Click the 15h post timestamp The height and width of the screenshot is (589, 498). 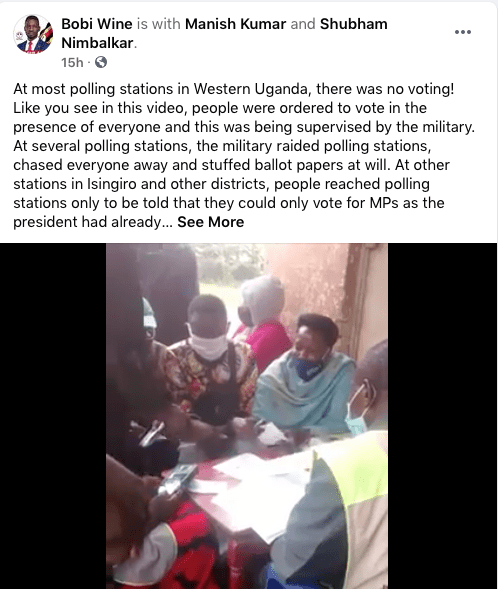72,62
